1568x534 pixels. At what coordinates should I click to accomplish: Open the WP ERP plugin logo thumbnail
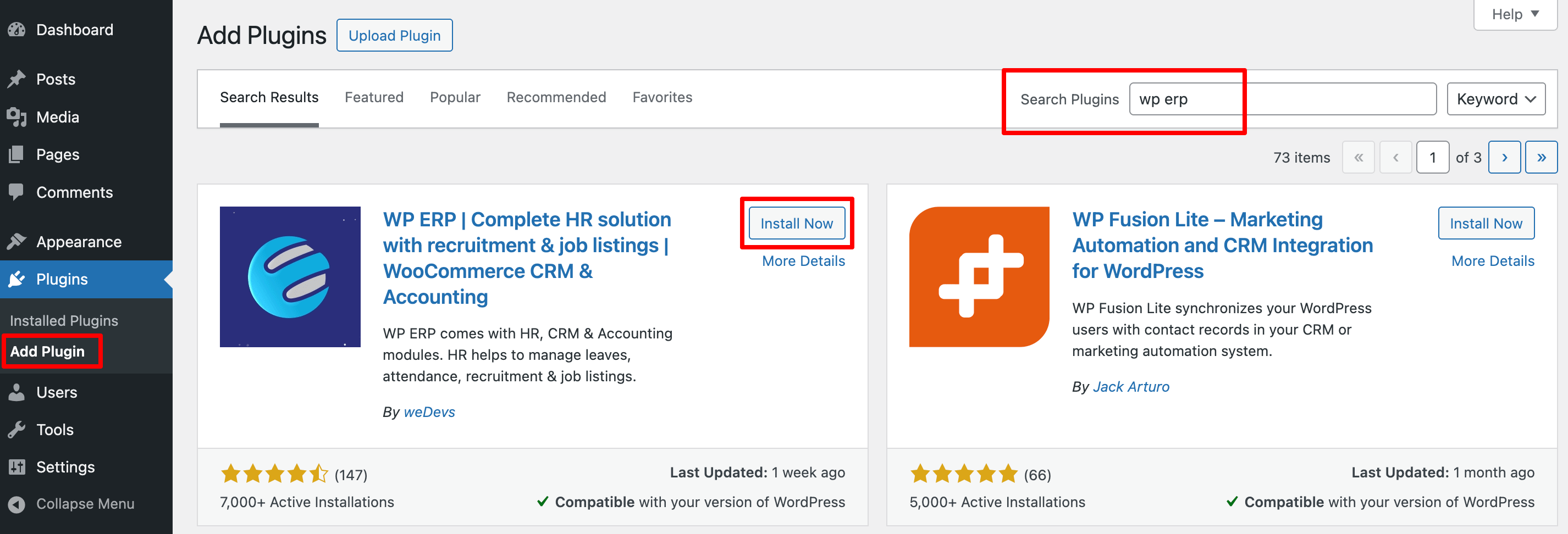(x=290, y=277)
